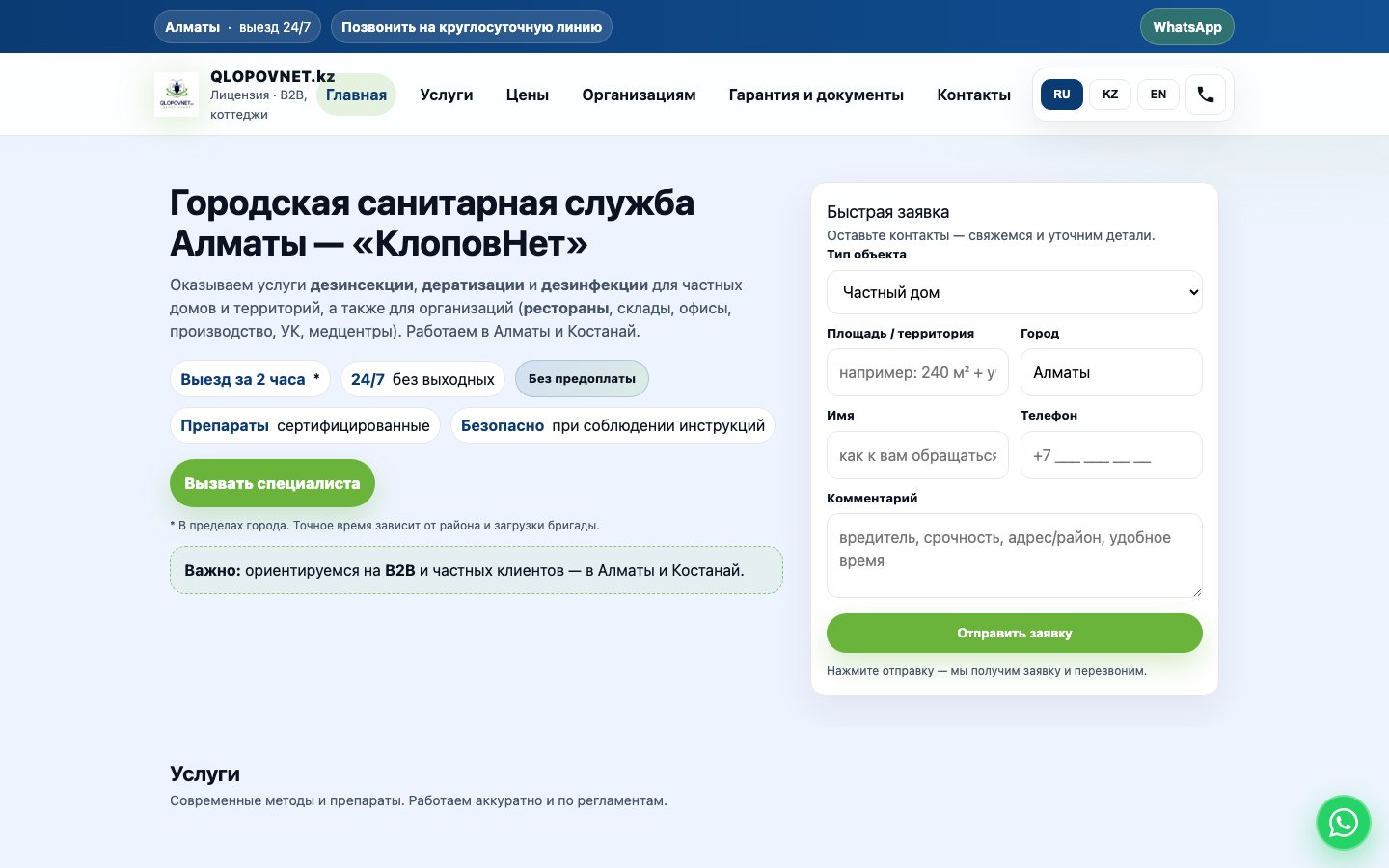The image size is (1389, 868).
Task: Click the Важно B2B notice box
Action: click(x=477, y=570)
